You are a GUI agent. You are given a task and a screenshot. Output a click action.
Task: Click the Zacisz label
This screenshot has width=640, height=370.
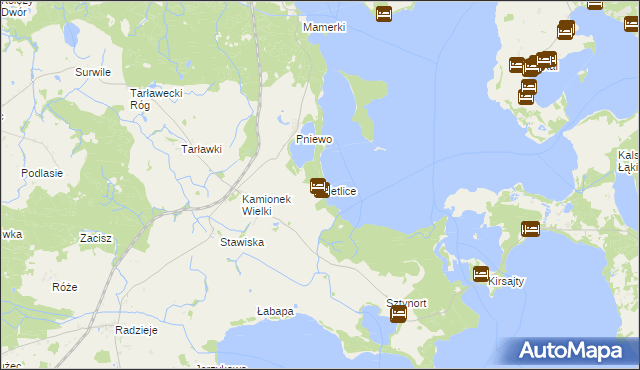tap(96, 238)
